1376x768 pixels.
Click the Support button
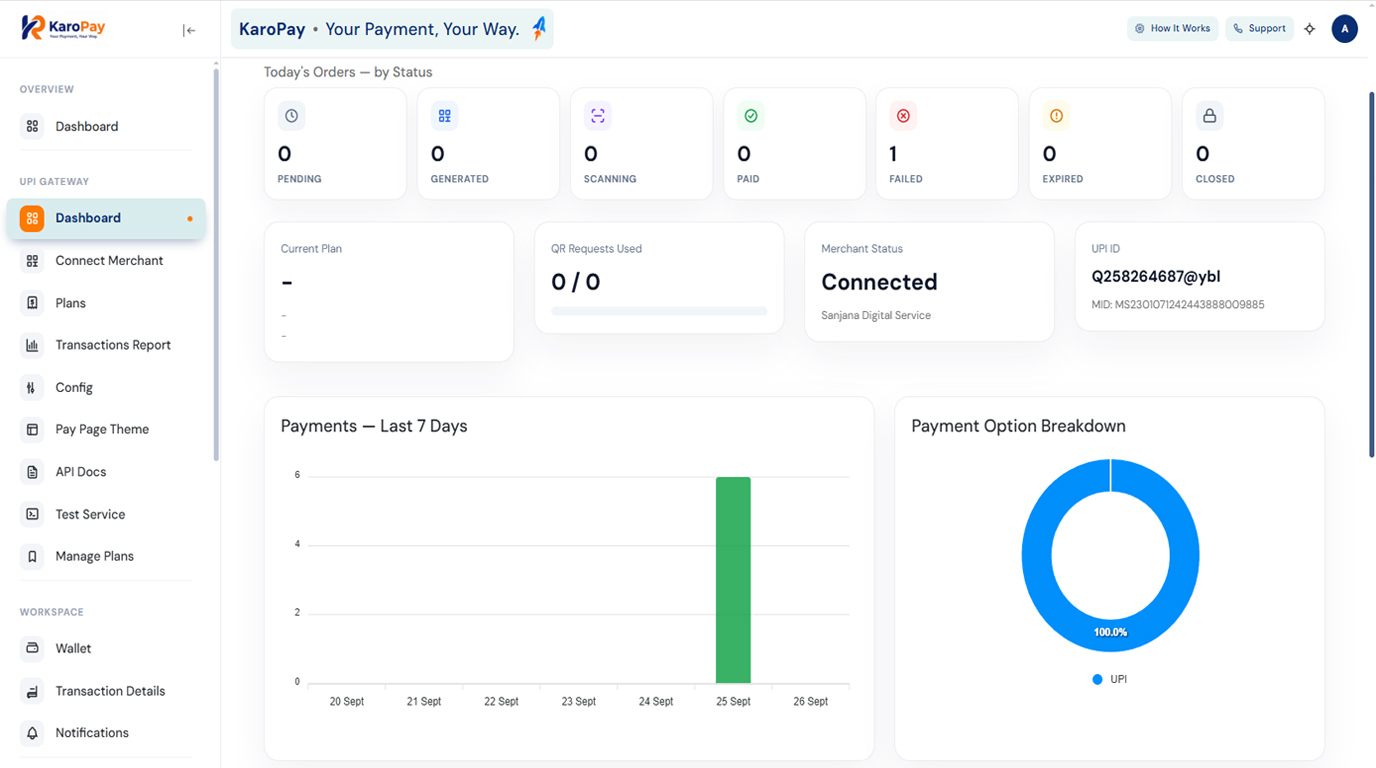1260,29
